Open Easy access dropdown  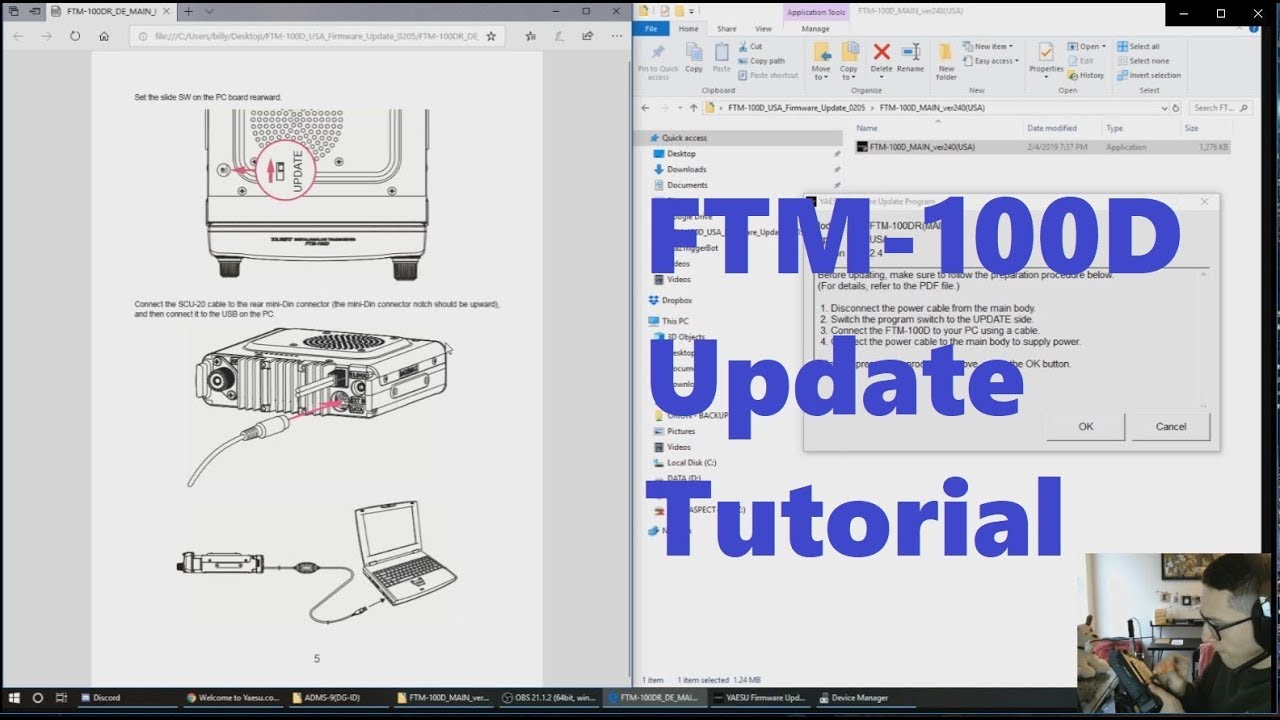[x=991, y=61]
